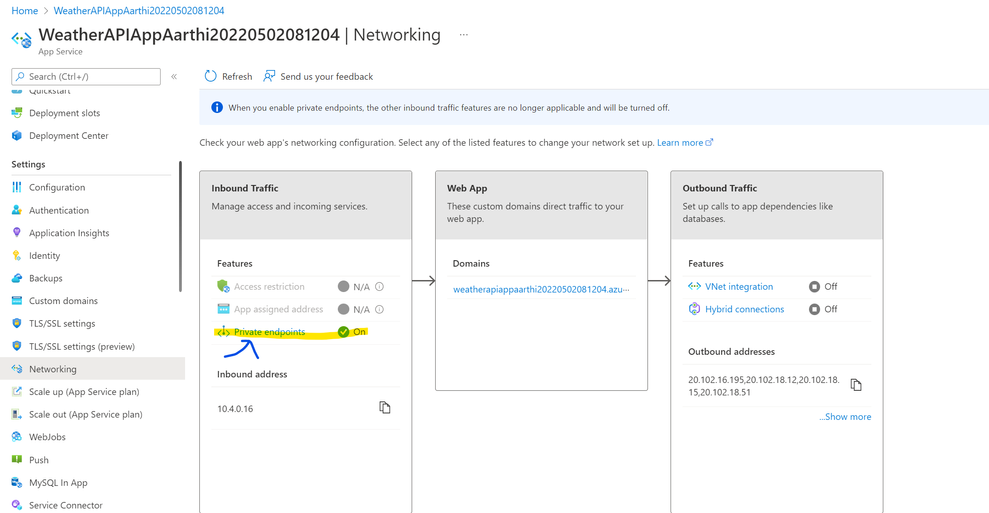Open the ellipsis menu next to Networking title
This screenshot has width=989, height=513.
tap(464, 35)
